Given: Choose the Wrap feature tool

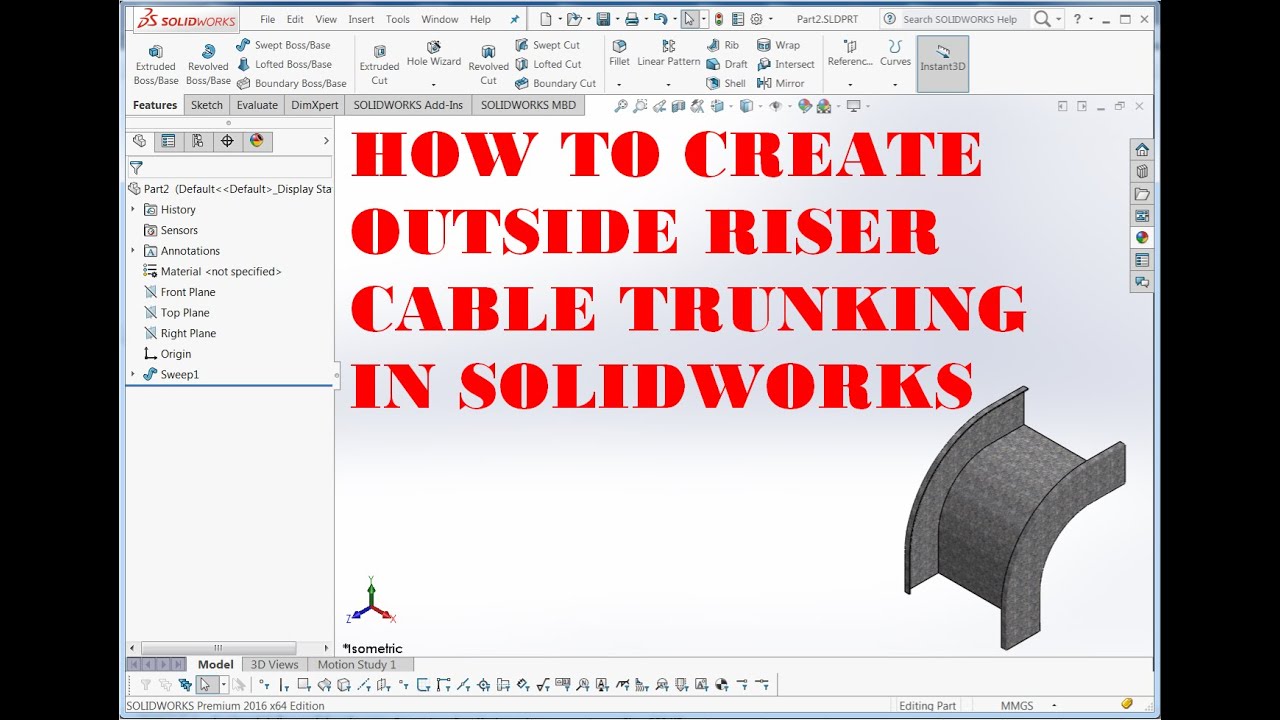Looking at the screenshot, I should pyautogui.click(x=778, y=45).
